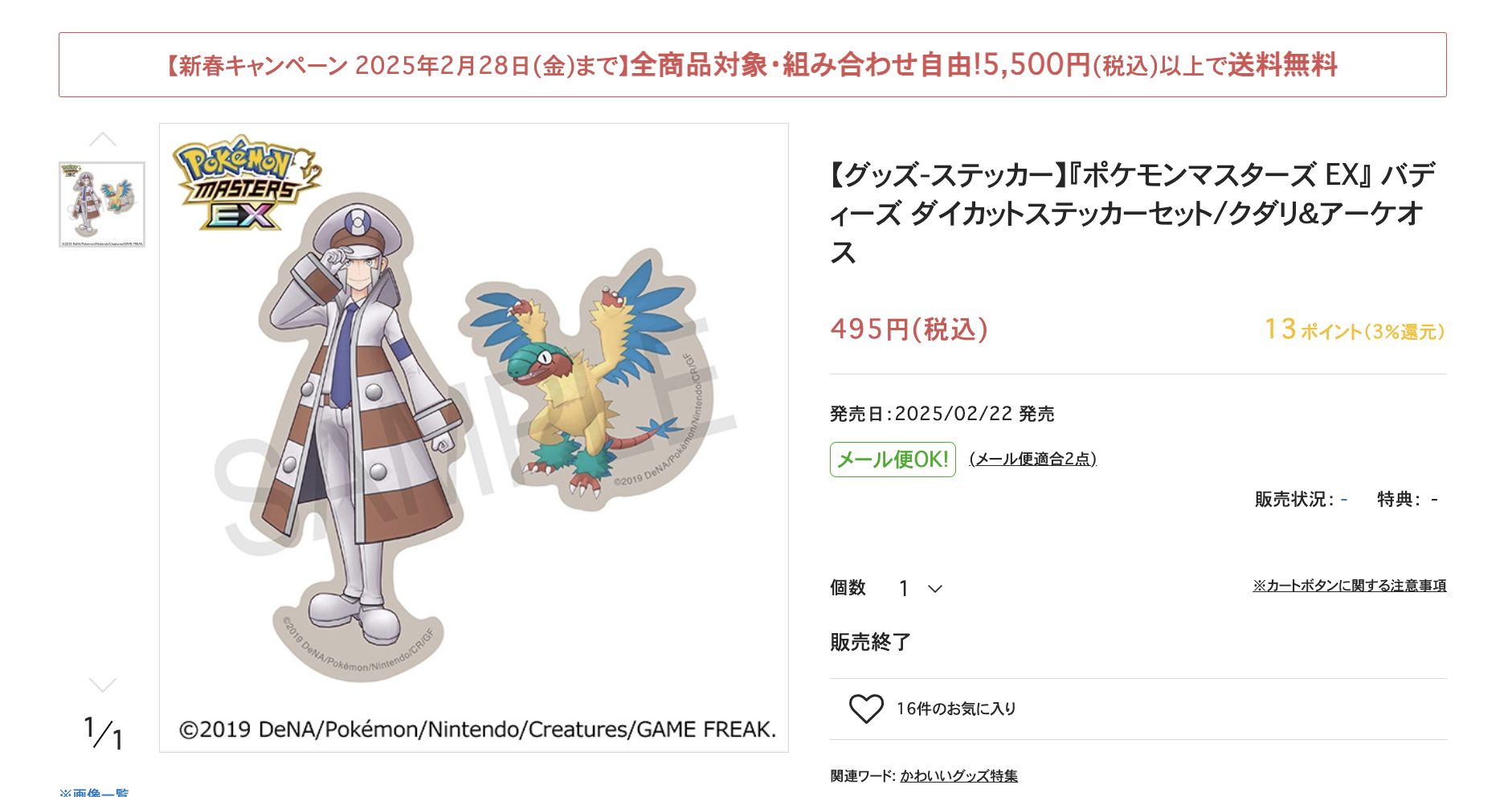Show the next thumbnail with down chevron
This screenshot has height=797, width=1512.
click(103, 685)
